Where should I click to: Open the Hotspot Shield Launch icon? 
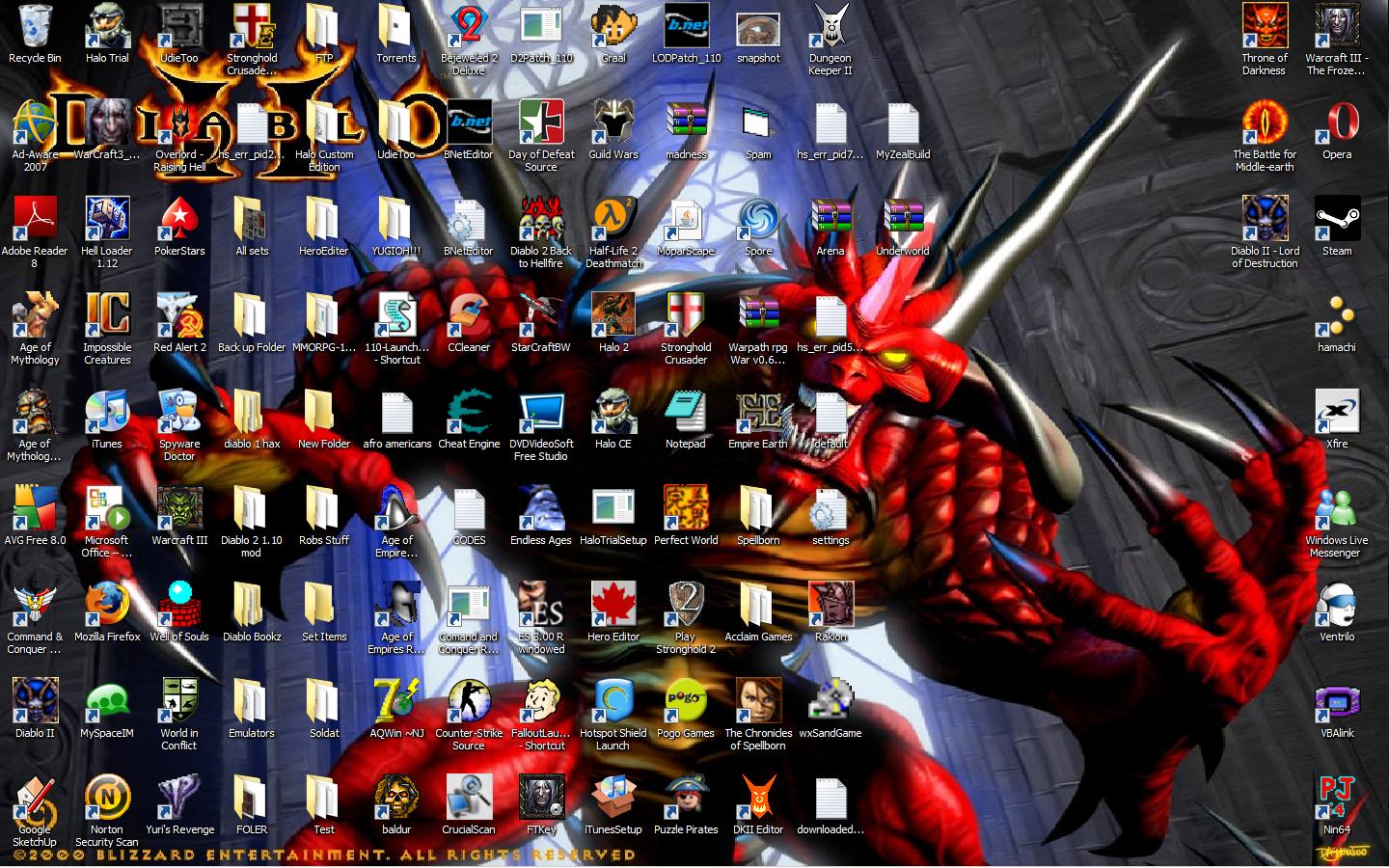tap(613, 701)
